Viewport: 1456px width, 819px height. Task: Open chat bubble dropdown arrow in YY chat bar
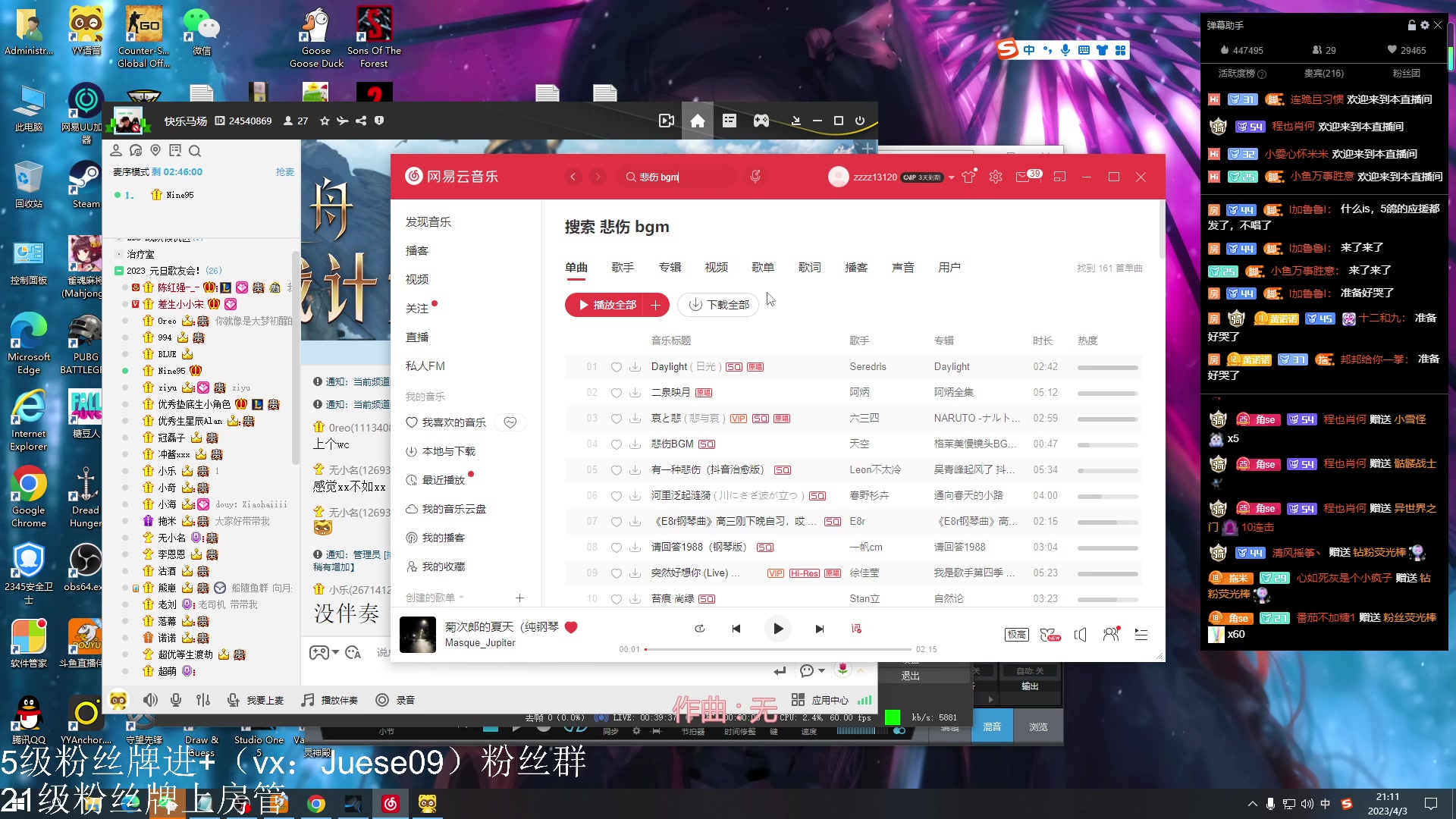pyautogui.click(x=822, y=670)
